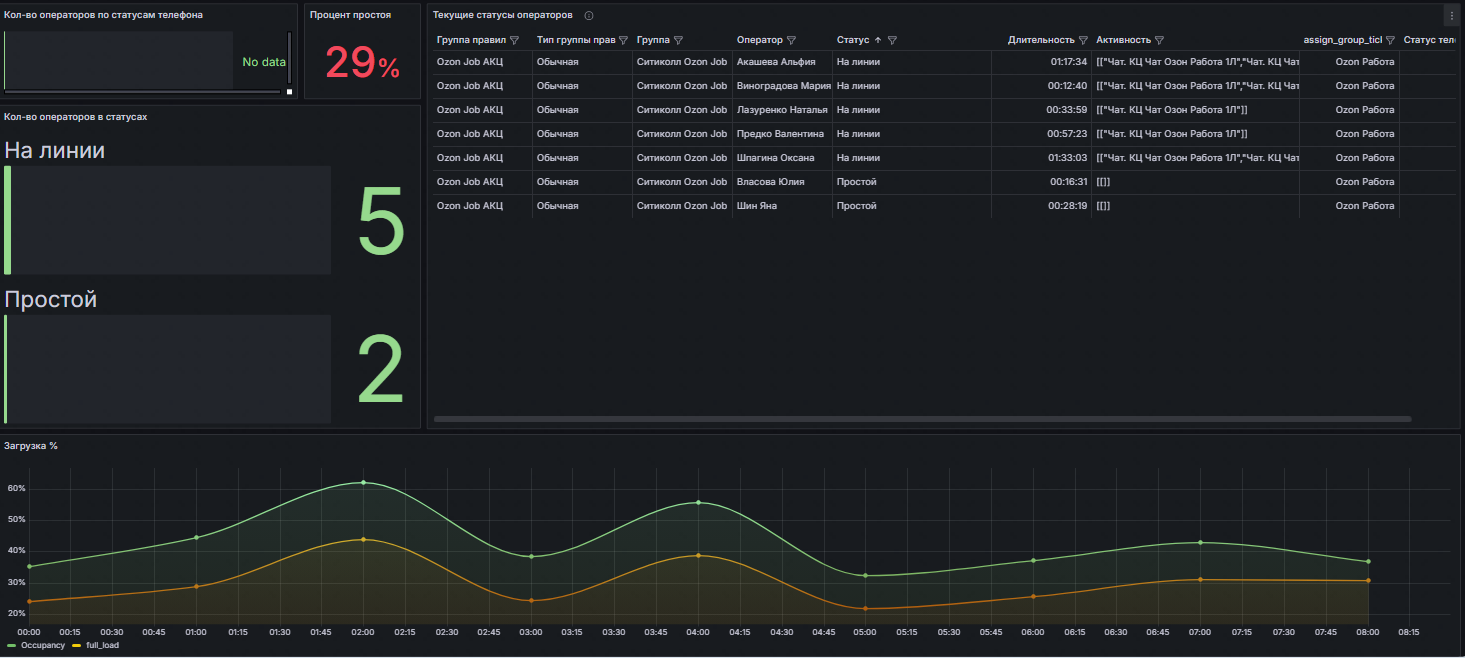
Task: Click the table's horizontal scrollbar
Action: tap(922, 419)
